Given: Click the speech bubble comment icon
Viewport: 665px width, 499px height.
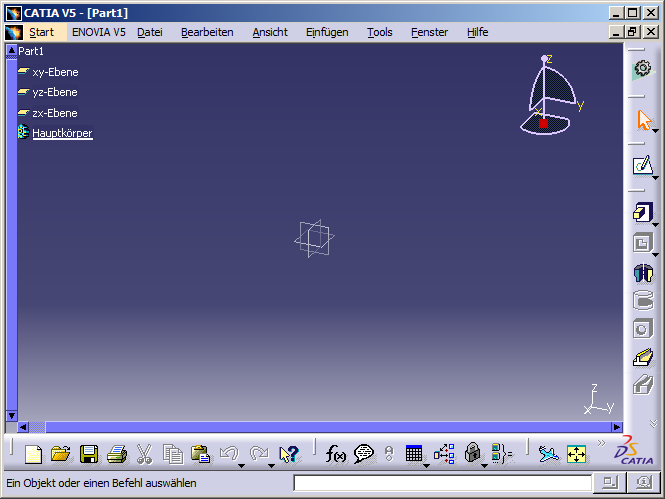Looking at the screenshot, I should pos(363,454).
